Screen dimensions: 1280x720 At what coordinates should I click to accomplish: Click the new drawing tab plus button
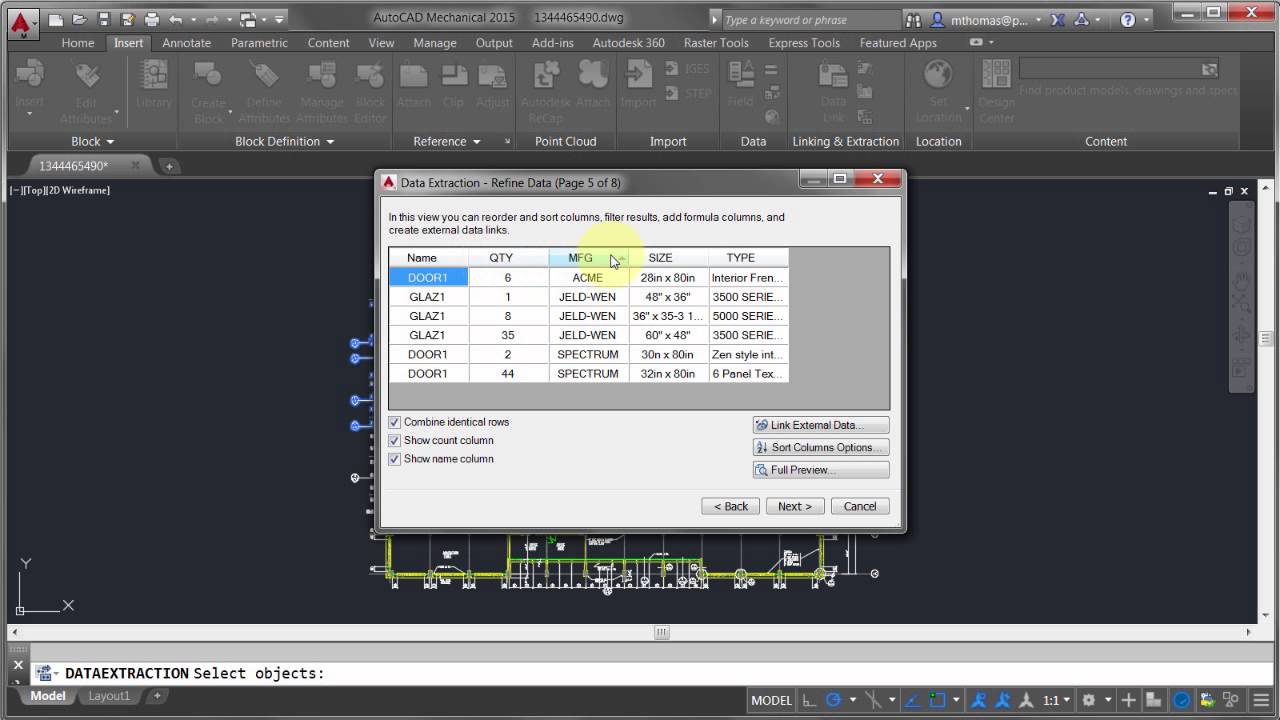tap(169, 166)
